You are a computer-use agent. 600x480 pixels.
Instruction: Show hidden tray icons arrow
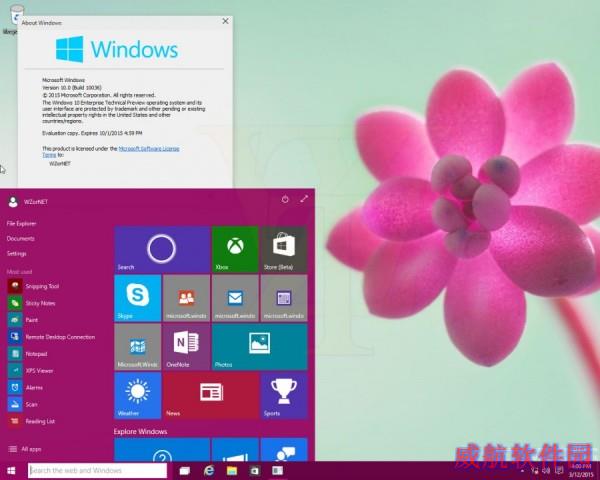(x=522, y=471)
